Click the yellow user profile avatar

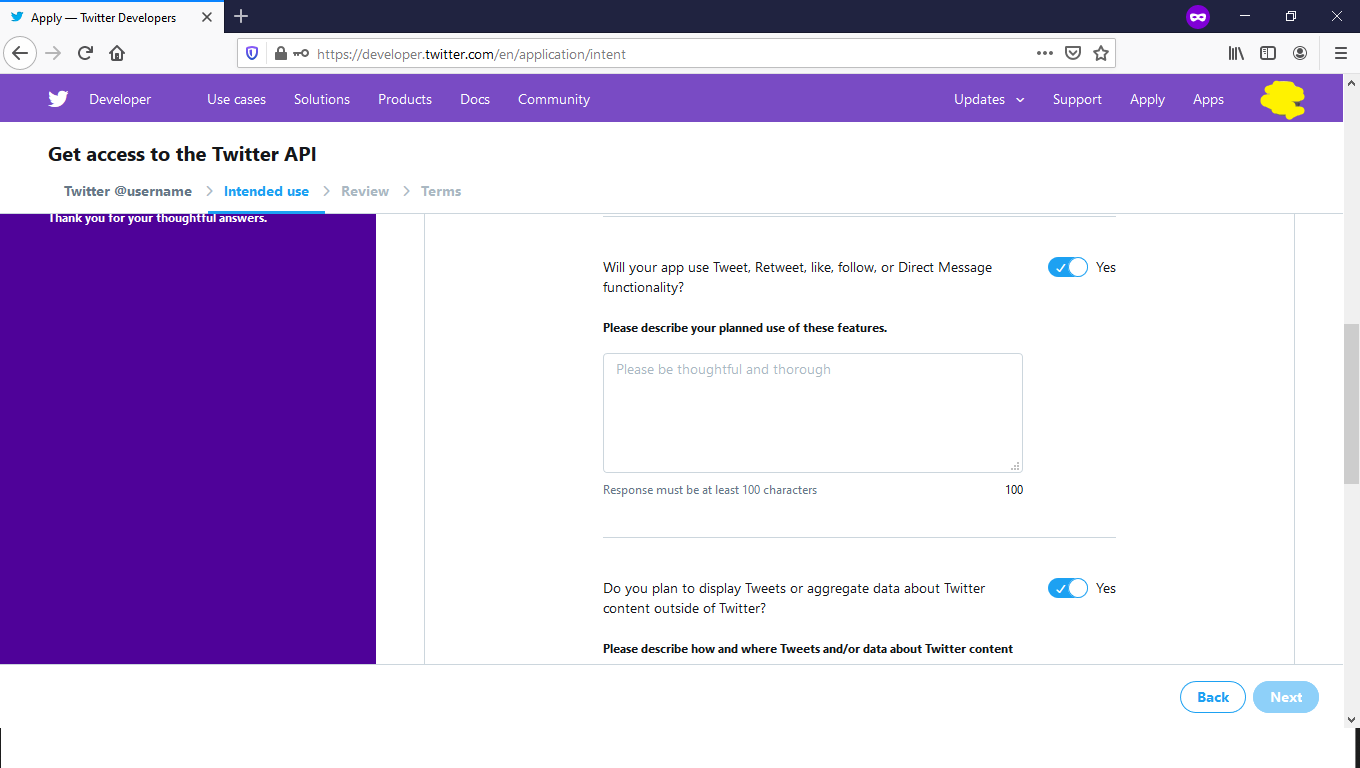pos(1283,99)
